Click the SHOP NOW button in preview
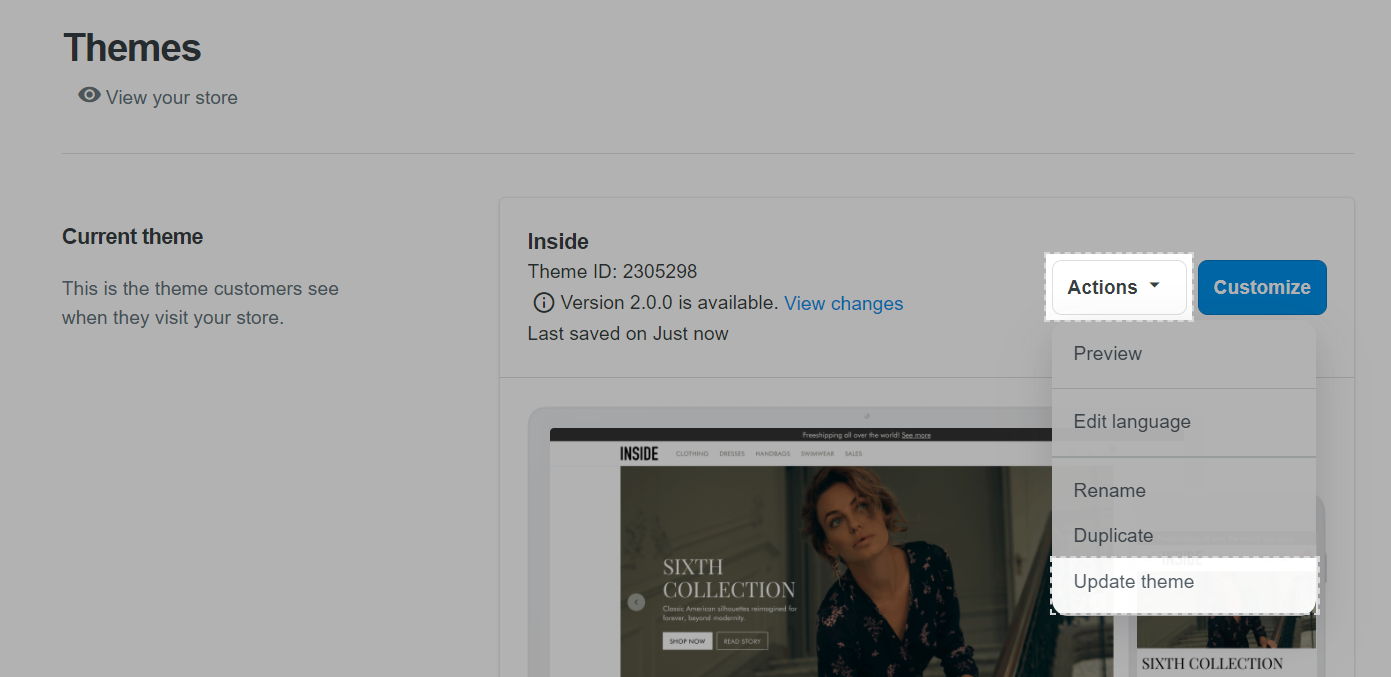Image resolution: width=1391 pixels, height=677 pixels. click(687, 641)
